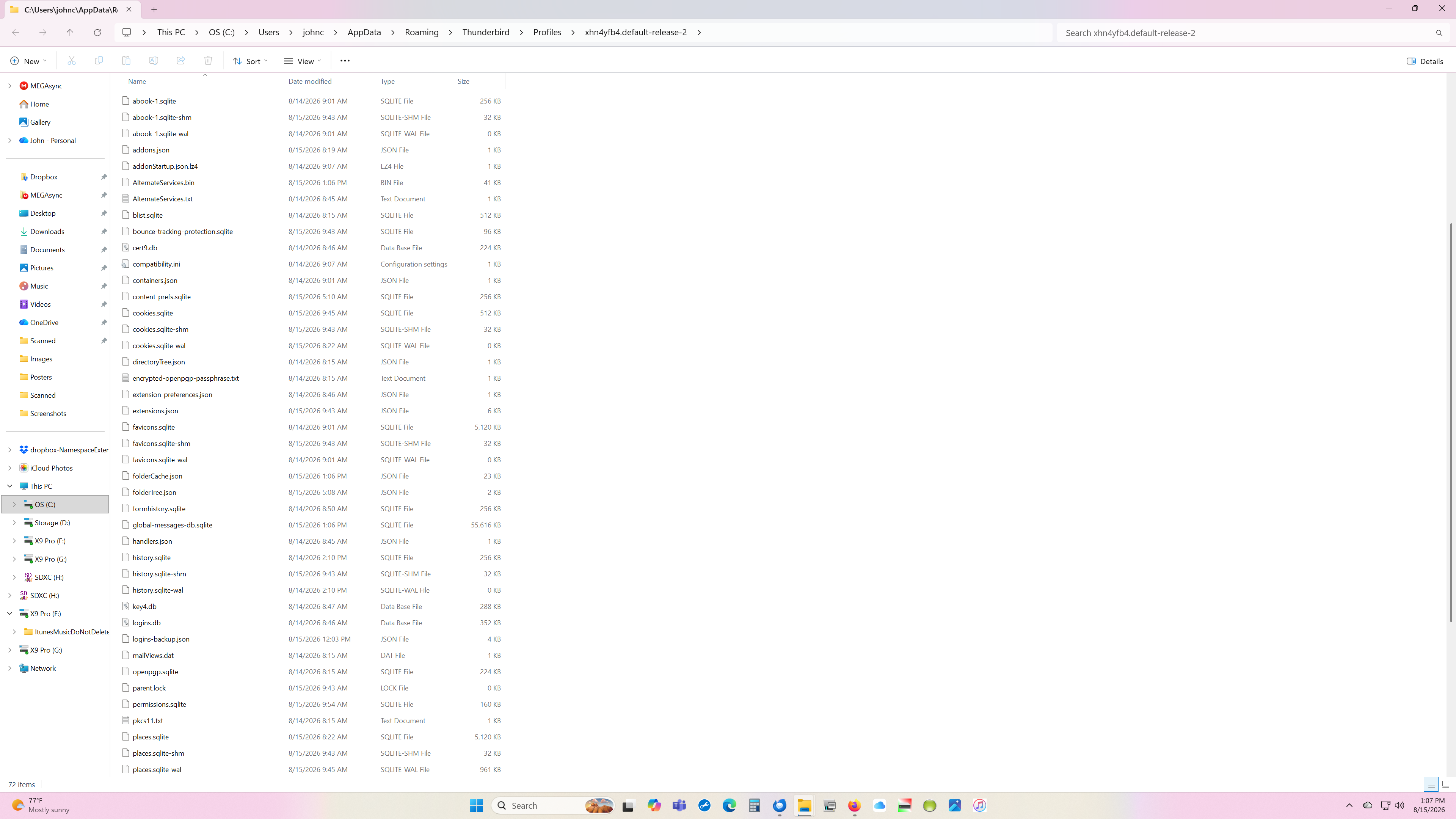Open the Windows Start menu
The width and height of the screenshot is (1456, 819).
(x=477, y=805)
